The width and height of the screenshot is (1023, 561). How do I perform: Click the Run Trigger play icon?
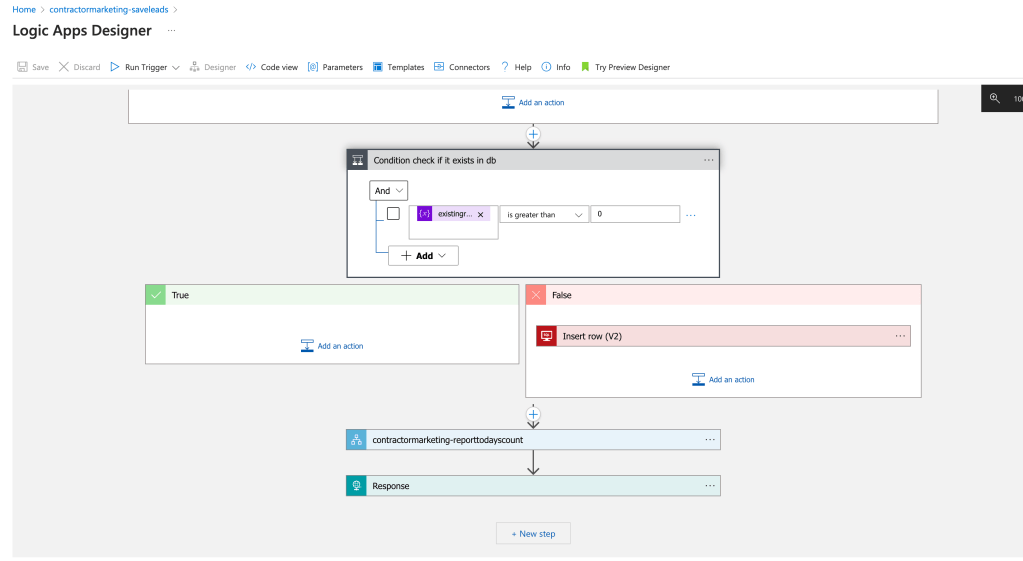[x=115, y=67]
